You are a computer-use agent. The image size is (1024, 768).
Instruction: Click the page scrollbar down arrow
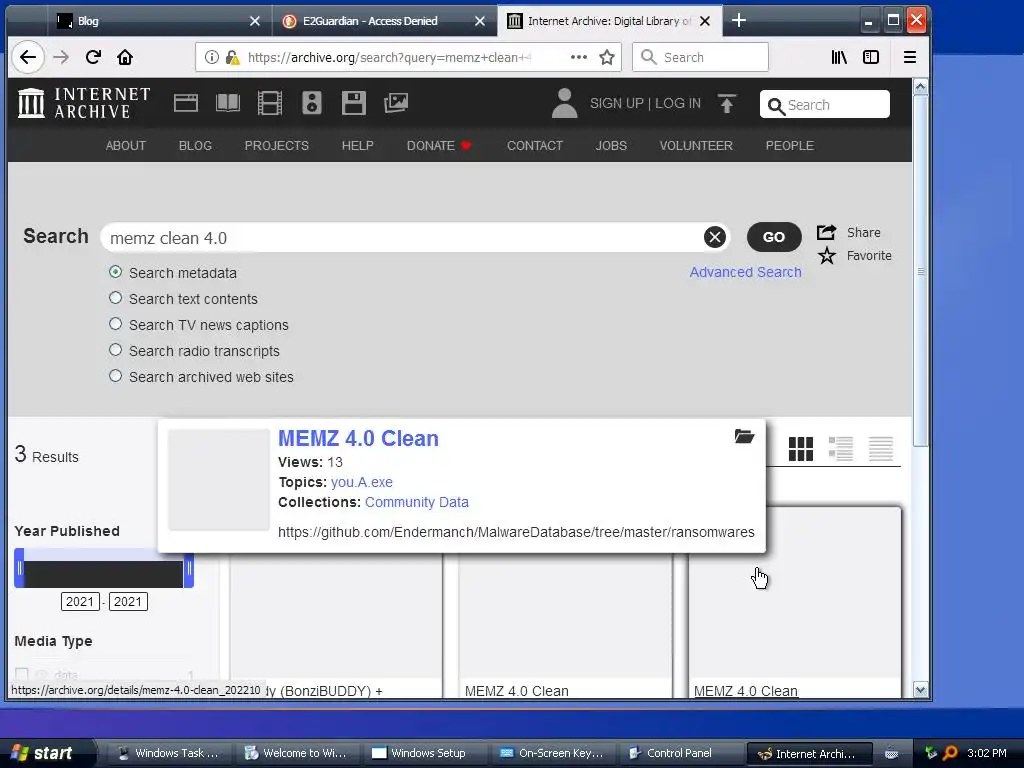(920, 690)
